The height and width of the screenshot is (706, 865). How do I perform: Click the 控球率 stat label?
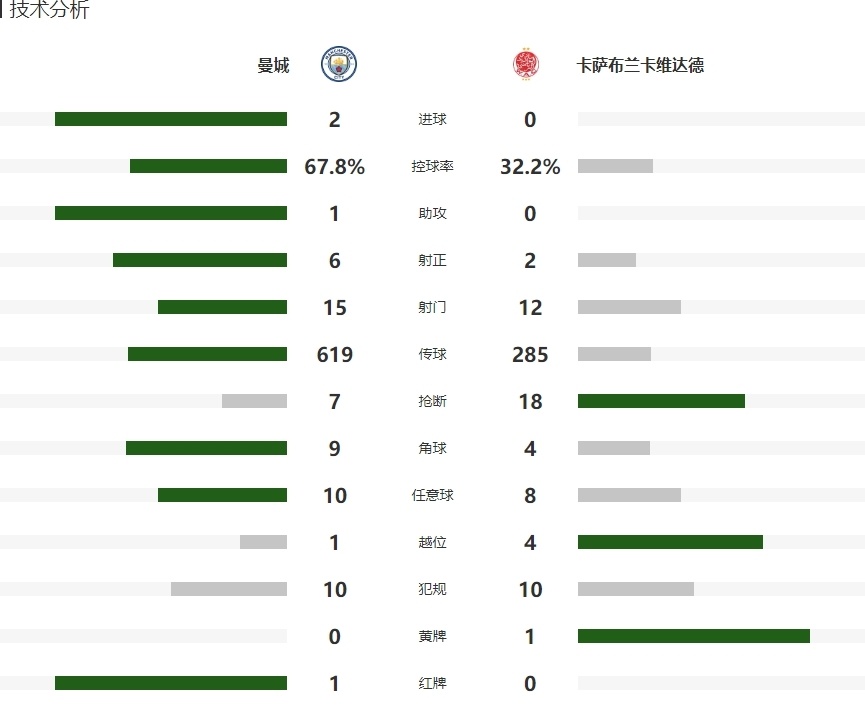[432, 166]
